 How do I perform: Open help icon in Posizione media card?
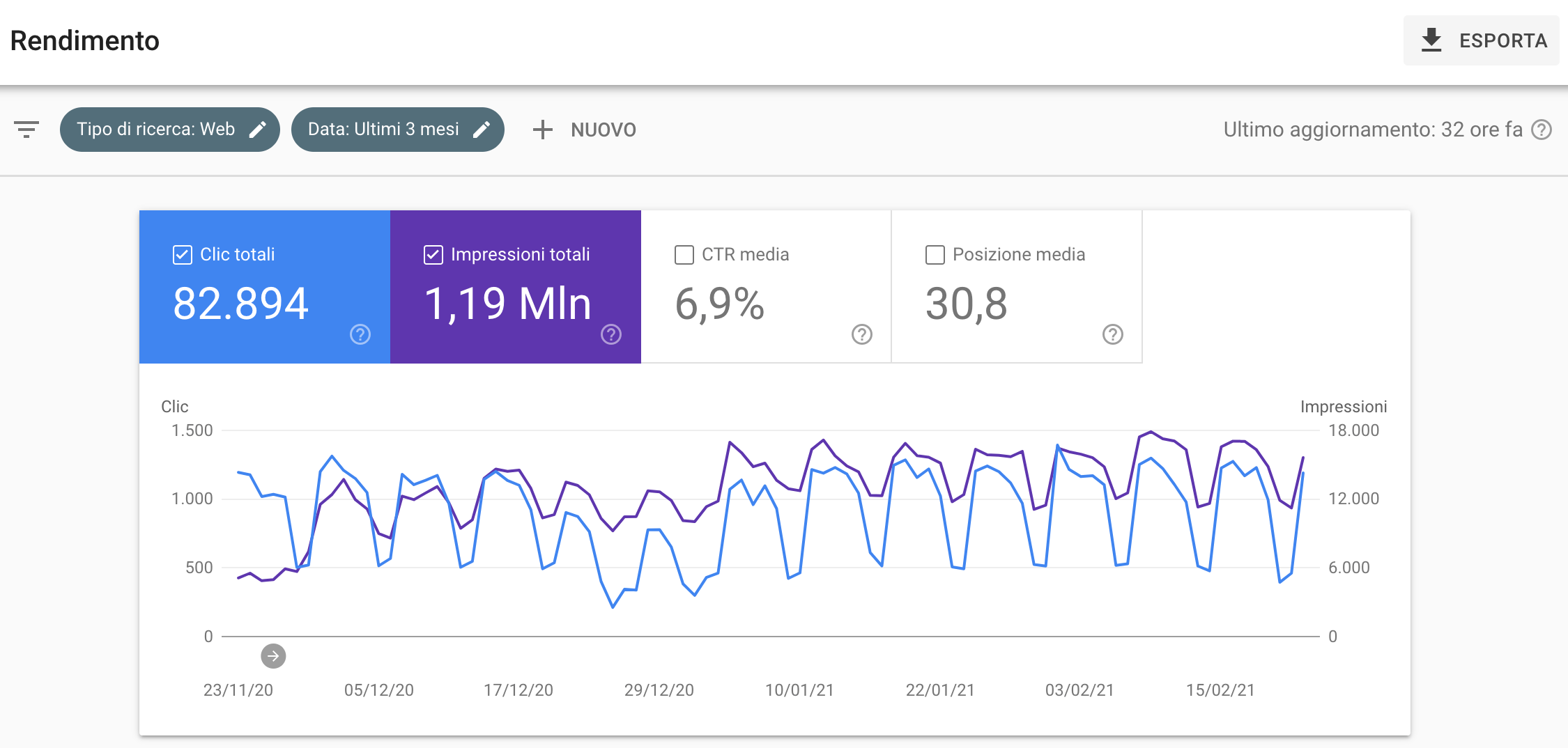[x=1112, y=335]
